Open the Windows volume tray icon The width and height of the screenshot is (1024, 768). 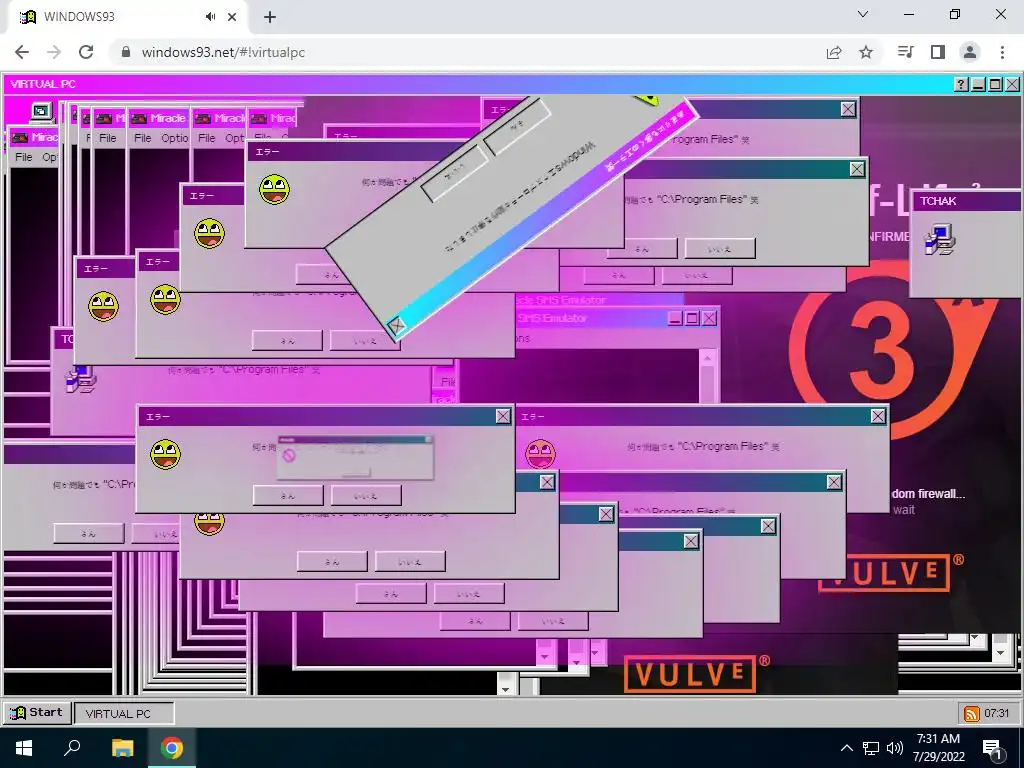(895, 748)
